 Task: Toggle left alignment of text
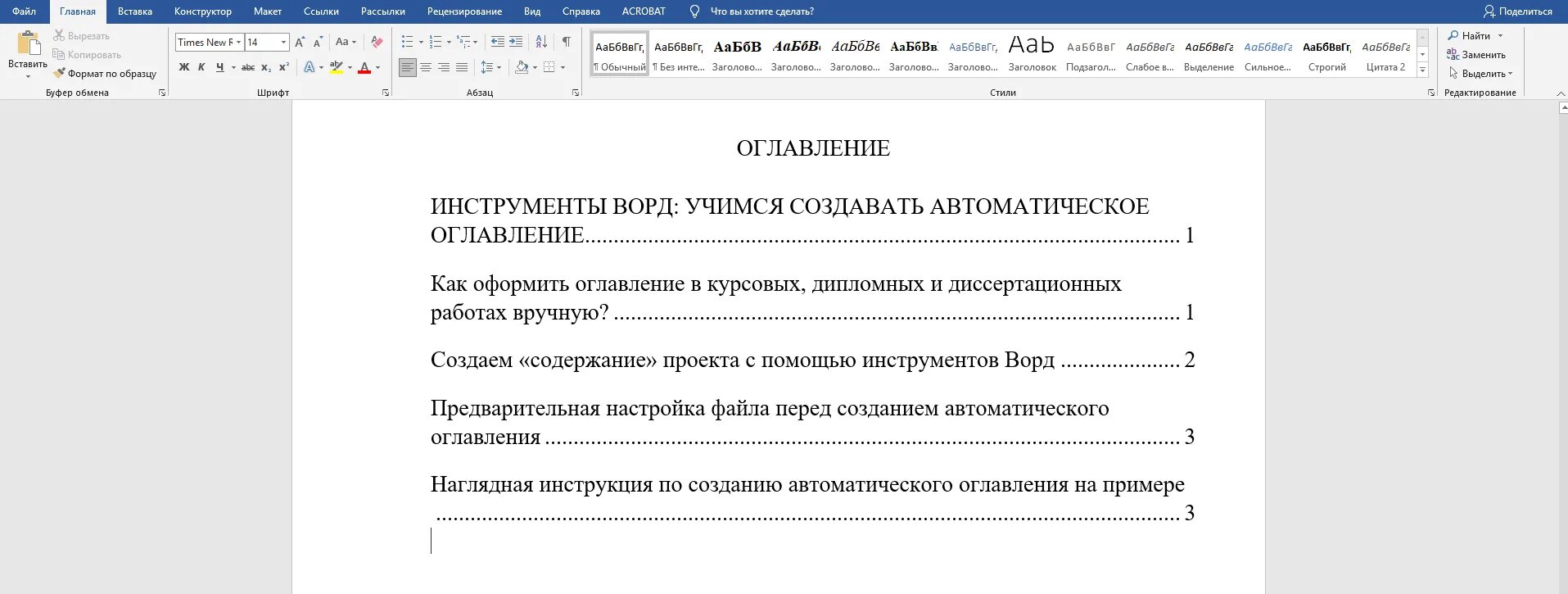point(408,67)
